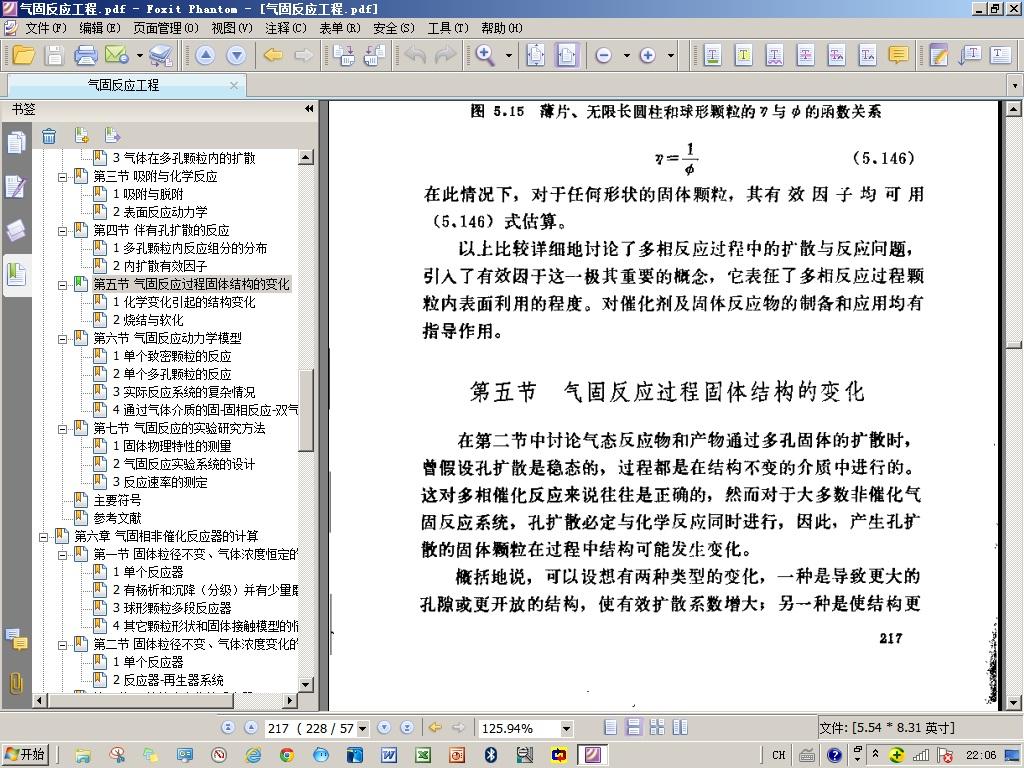
Task: Collapse 第六章 气固相非催化反应器的计算 node
Action: 43,537
